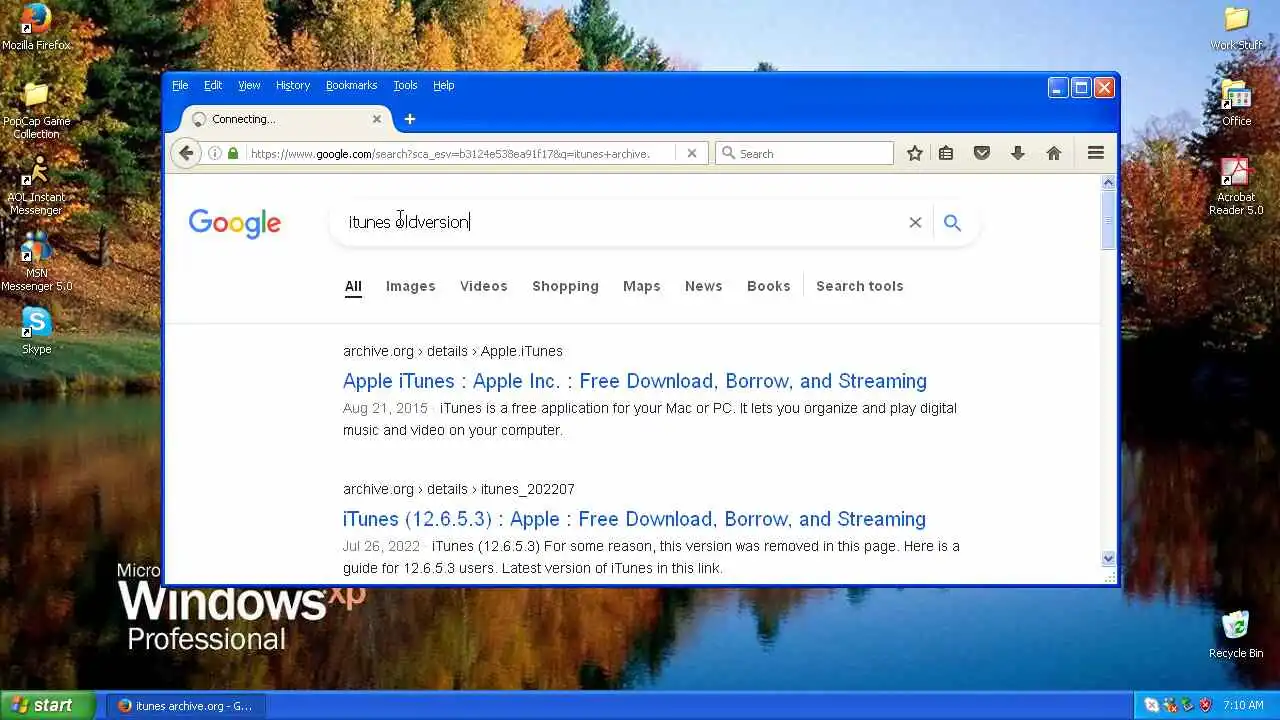Click 'Jul 26, 2022' result date text
The height and width of the screenshot is (720, 1280).
tap(382, 546)
